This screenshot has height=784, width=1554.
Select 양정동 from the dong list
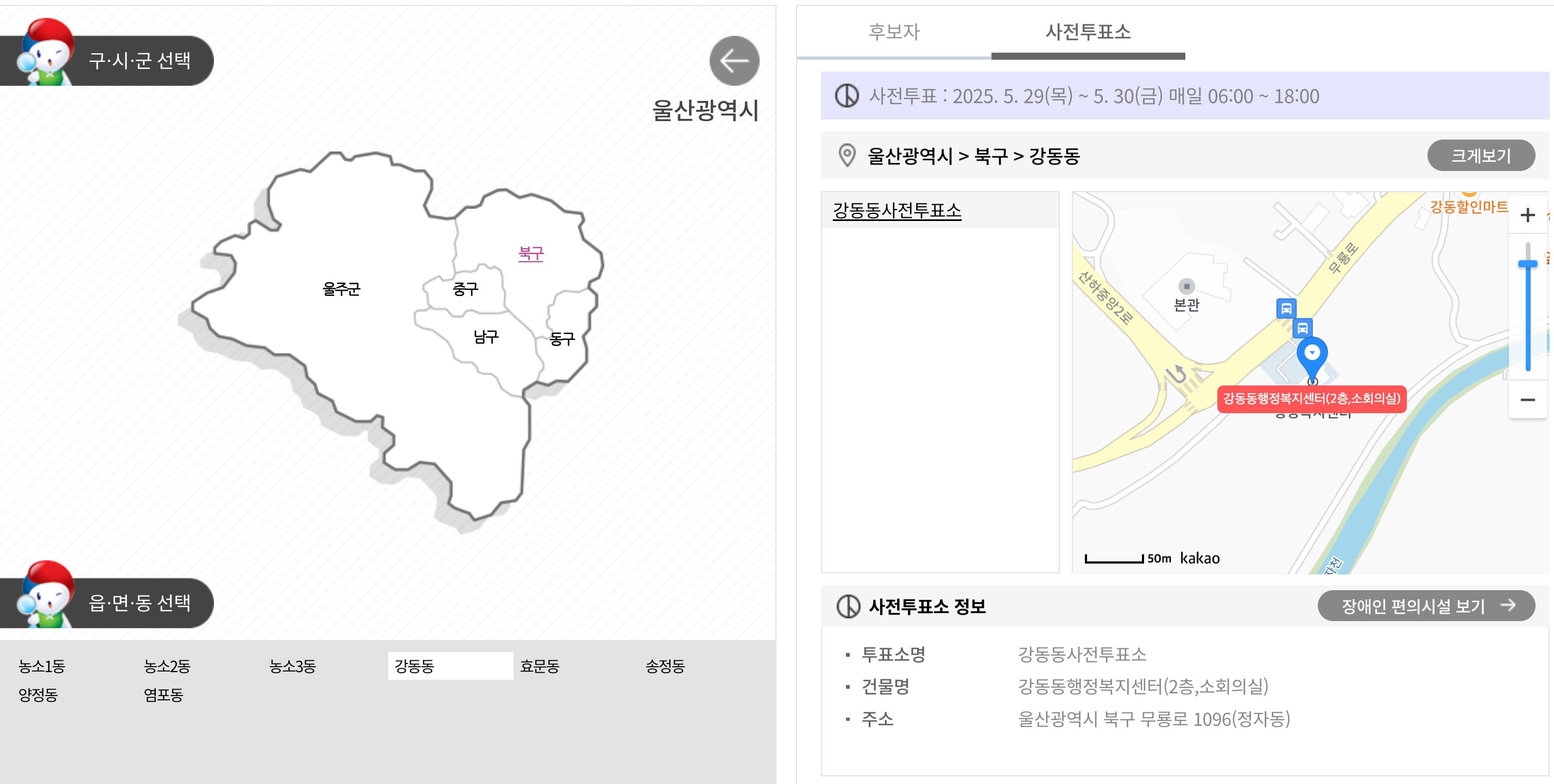coord(38,695)
